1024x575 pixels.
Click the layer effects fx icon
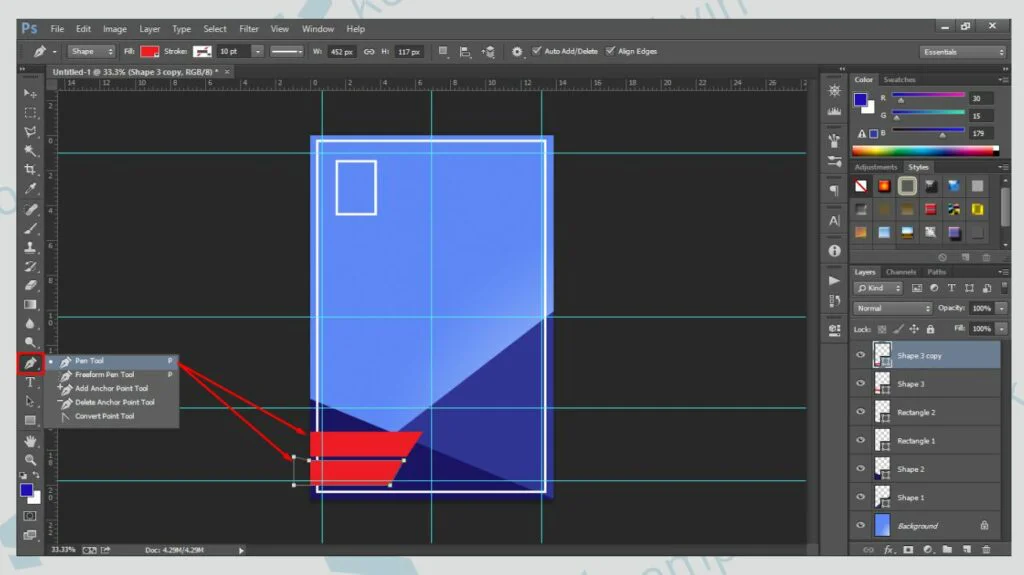click(x=887, y=549)
